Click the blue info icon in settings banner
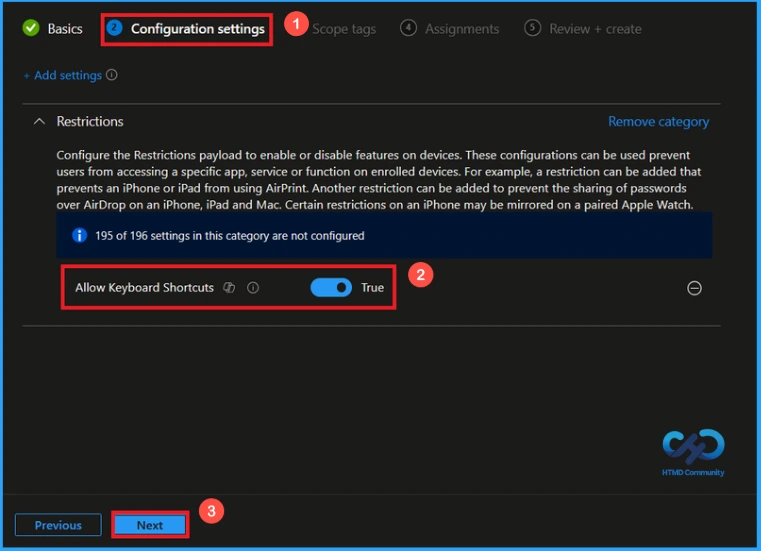This screenshot has width=761, height=551. pos(79,235)
